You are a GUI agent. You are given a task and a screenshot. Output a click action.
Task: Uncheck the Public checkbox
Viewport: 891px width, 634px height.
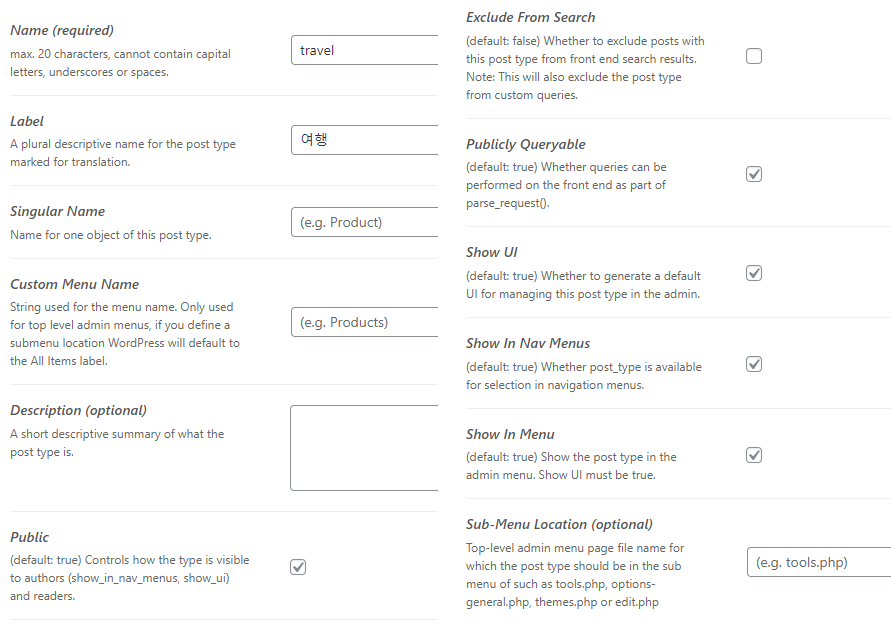pos(298,567)
